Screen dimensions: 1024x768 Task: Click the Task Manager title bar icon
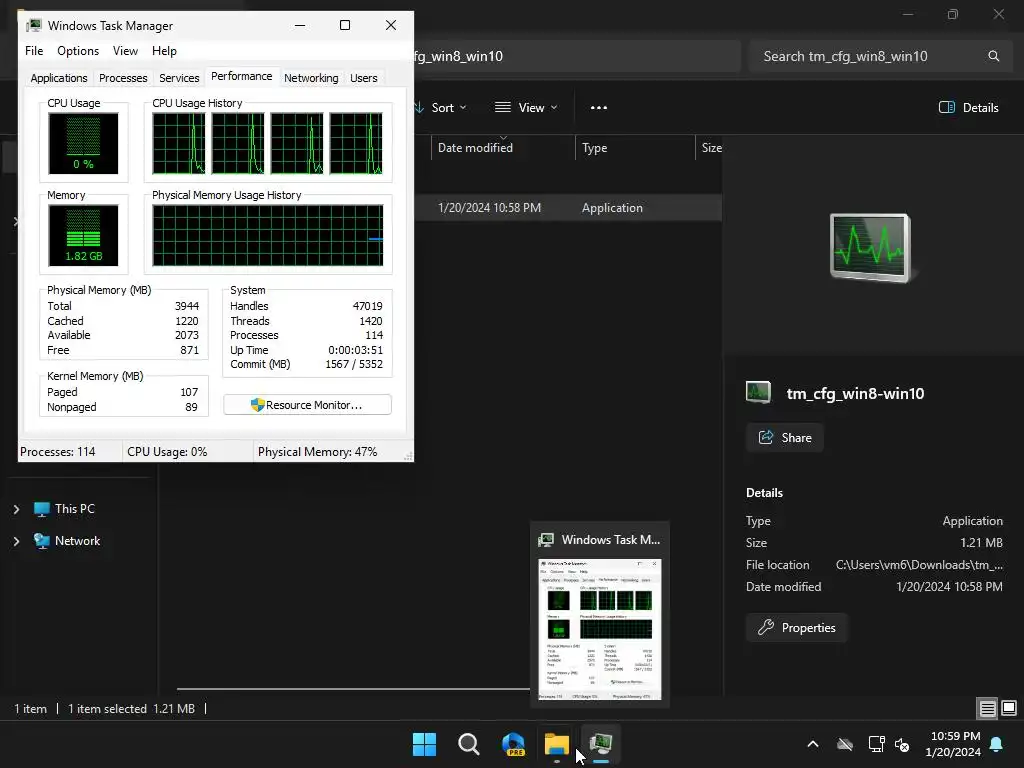click(33, 25)
